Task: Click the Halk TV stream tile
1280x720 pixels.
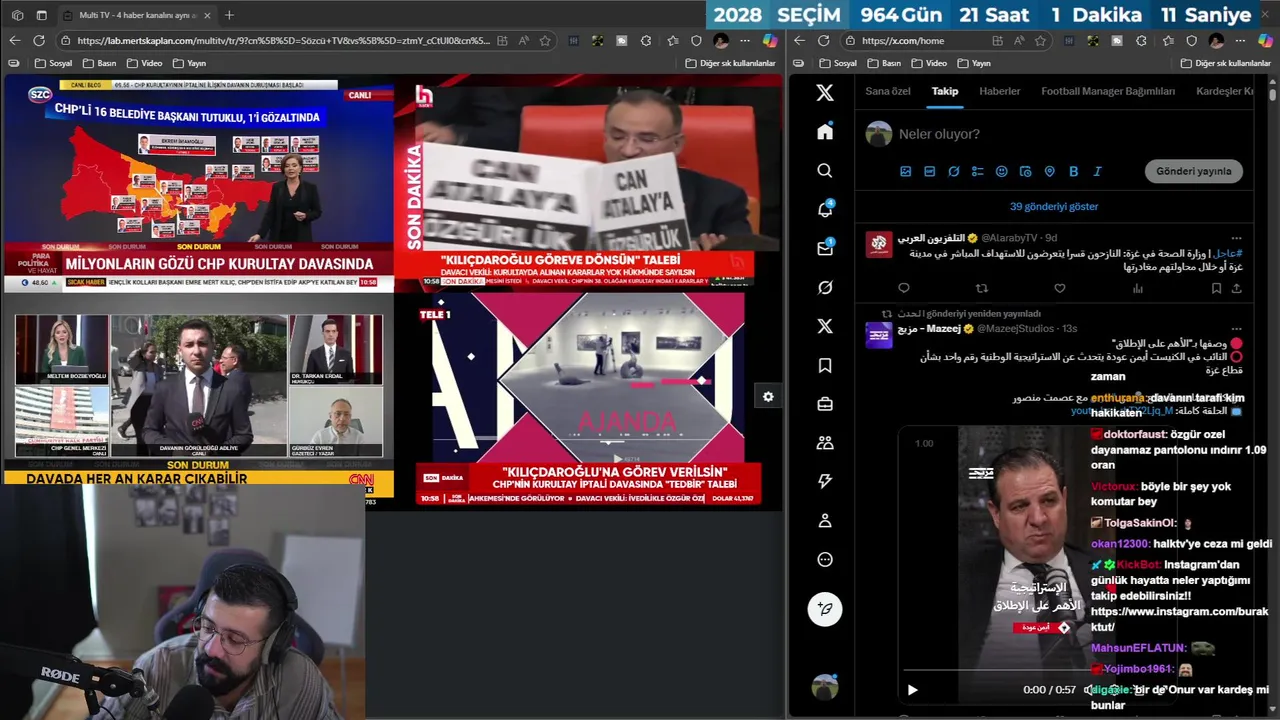Action: coord(588,182)
